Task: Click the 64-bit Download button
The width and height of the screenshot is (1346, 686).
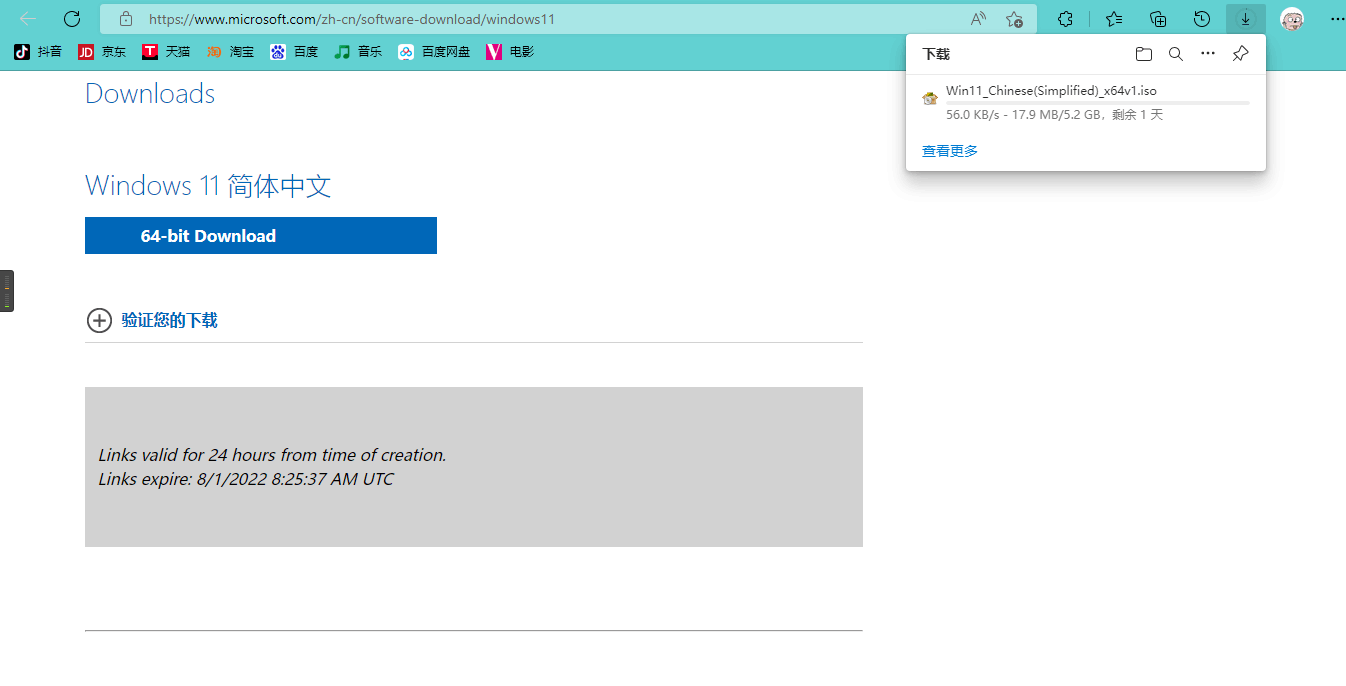Action: click(x=261, y=235)
